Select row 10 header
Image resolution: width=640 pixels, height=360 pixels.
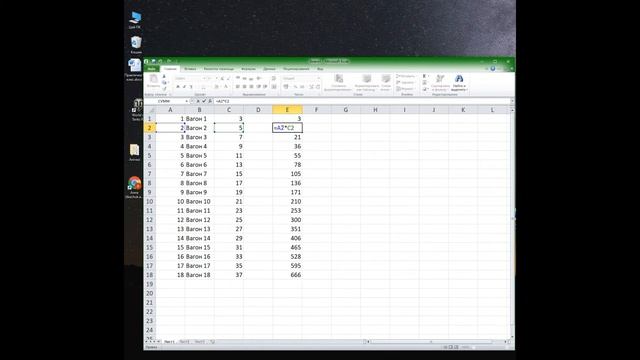tap(150, 202)
